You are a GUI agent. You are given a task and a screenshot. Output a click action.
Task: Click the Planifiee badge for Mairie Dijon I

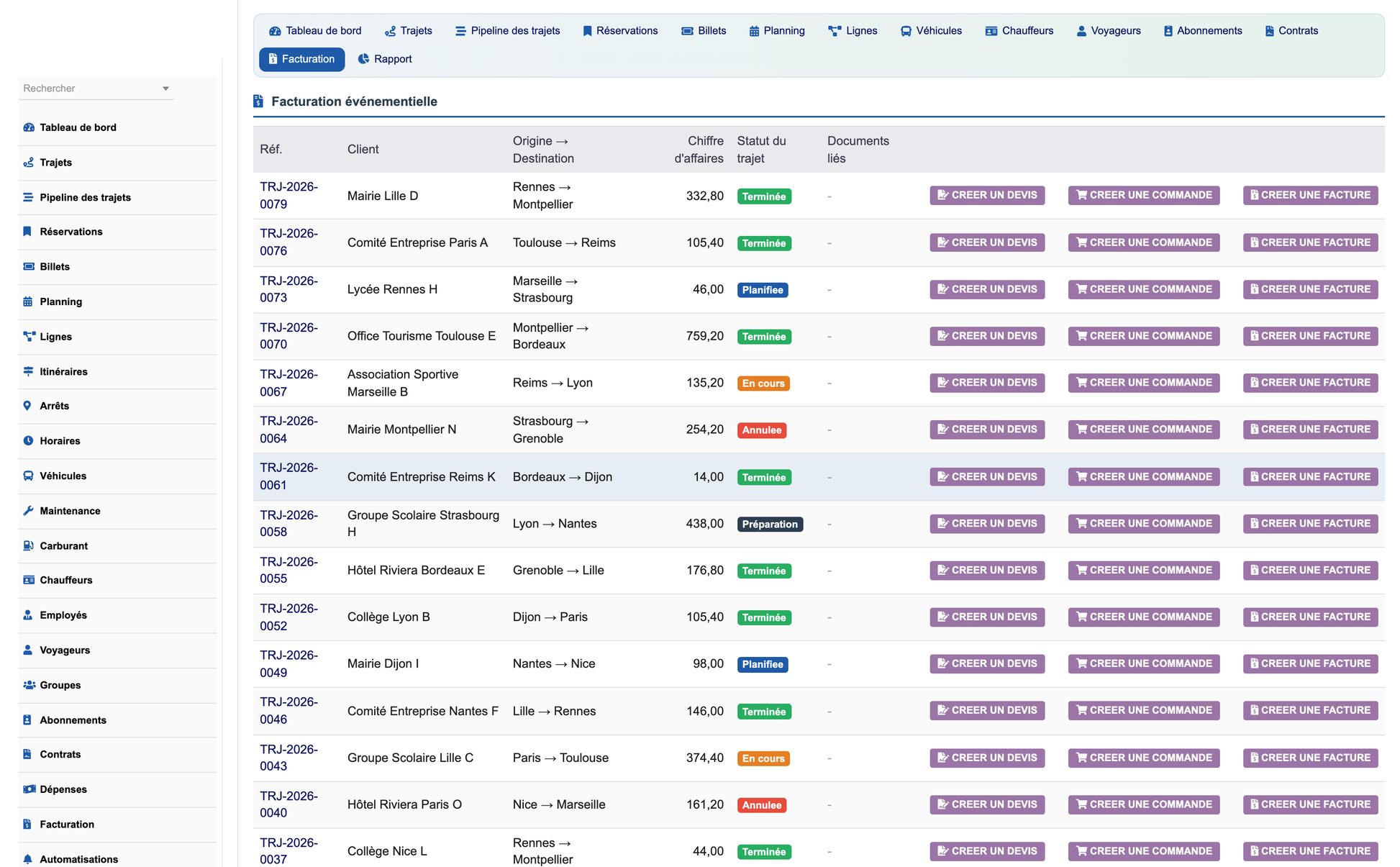point(763,665)
